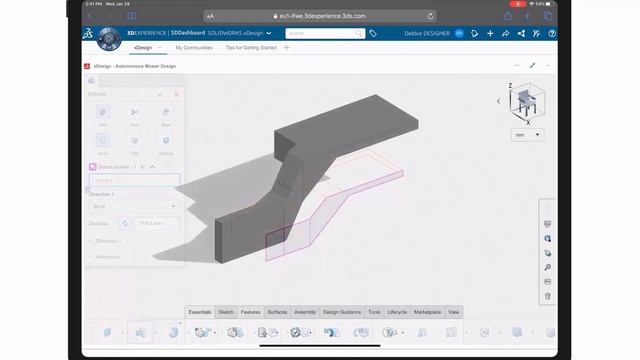Click the selected profile Sketch field
640x360 pixels.
[x=134, y=180]
